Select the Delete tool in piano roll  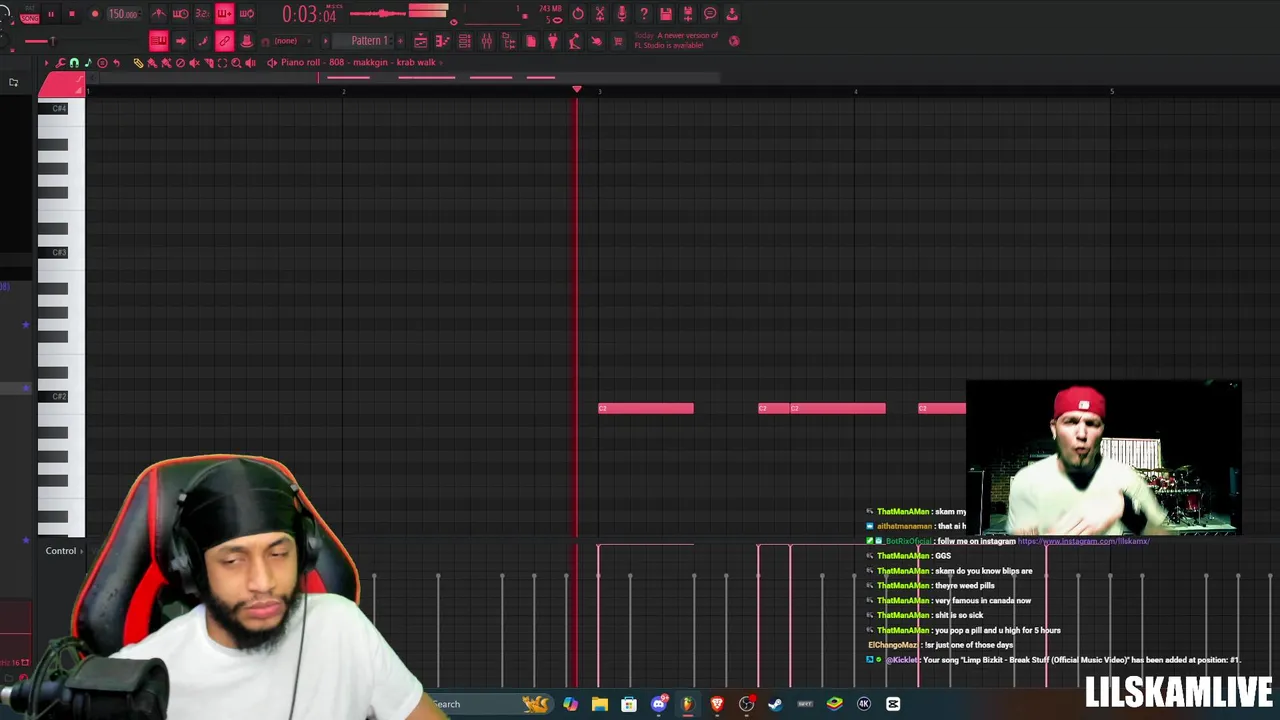point(180,63)
